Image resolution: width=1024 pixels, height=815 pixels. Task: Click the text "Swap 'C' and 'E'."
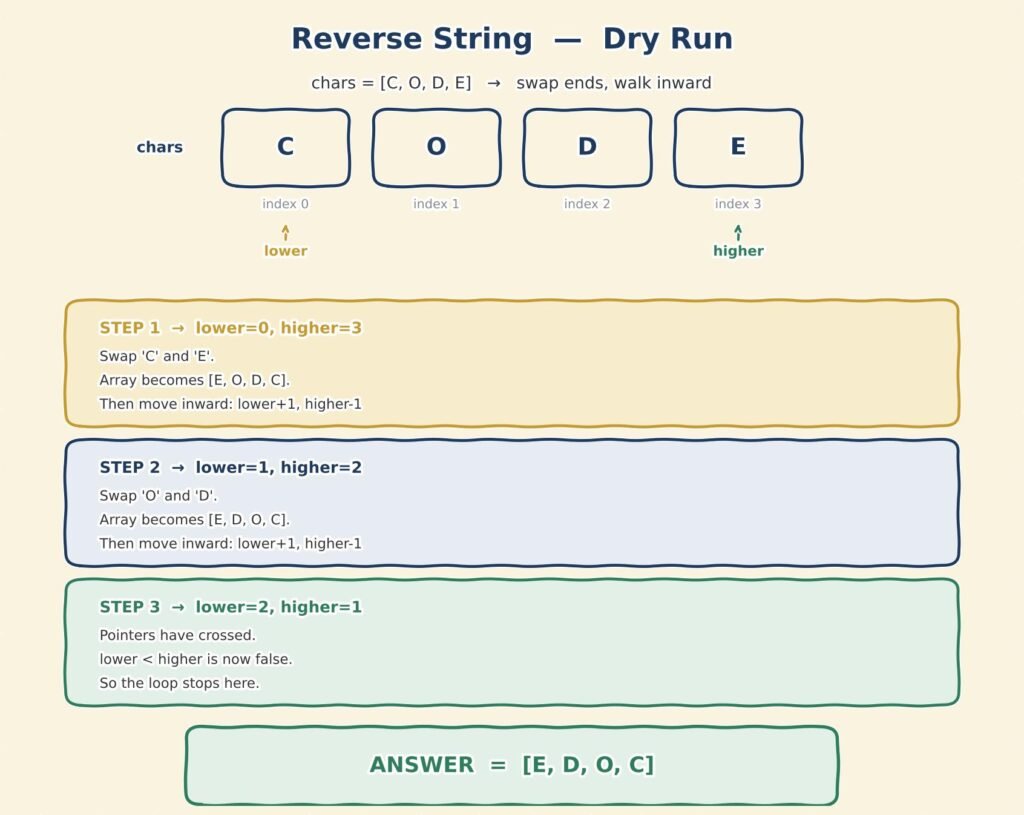pyautogui.click(x=157, y=356)
